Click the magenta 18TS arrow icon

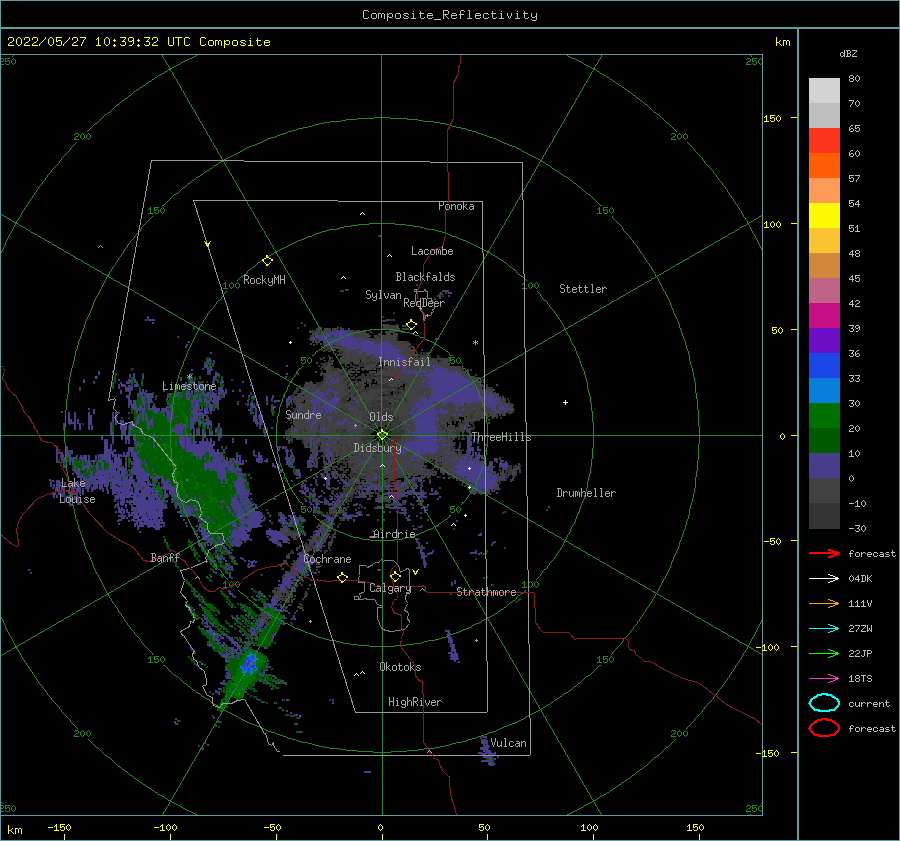[824, 679]
